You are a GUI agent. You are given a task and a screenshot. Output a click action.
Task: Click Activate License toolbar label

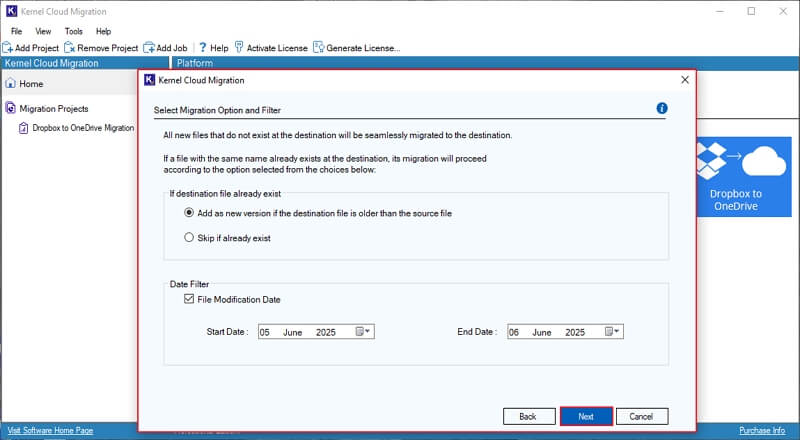tap(277, 48)
